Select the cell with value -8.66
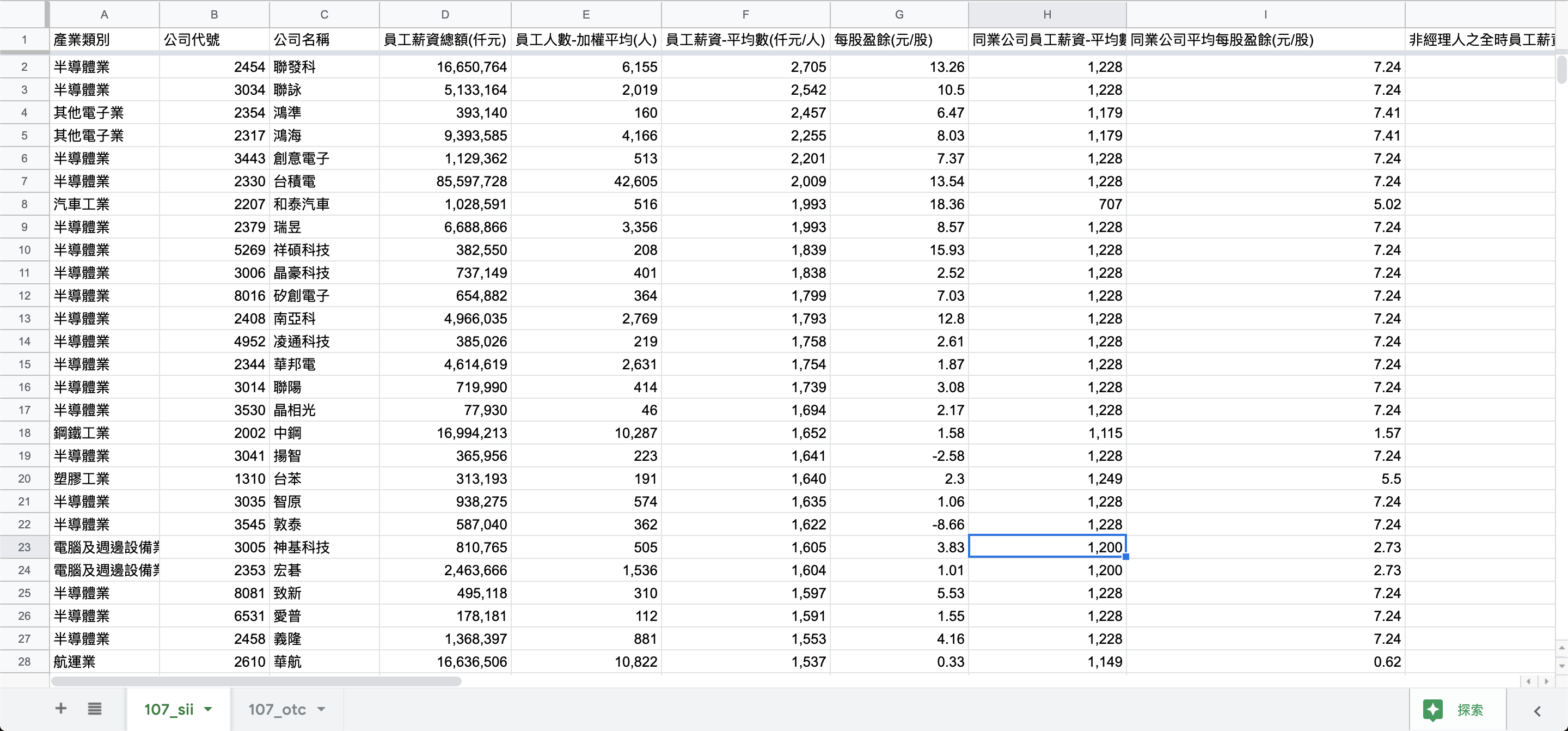 tap(899, 525)
